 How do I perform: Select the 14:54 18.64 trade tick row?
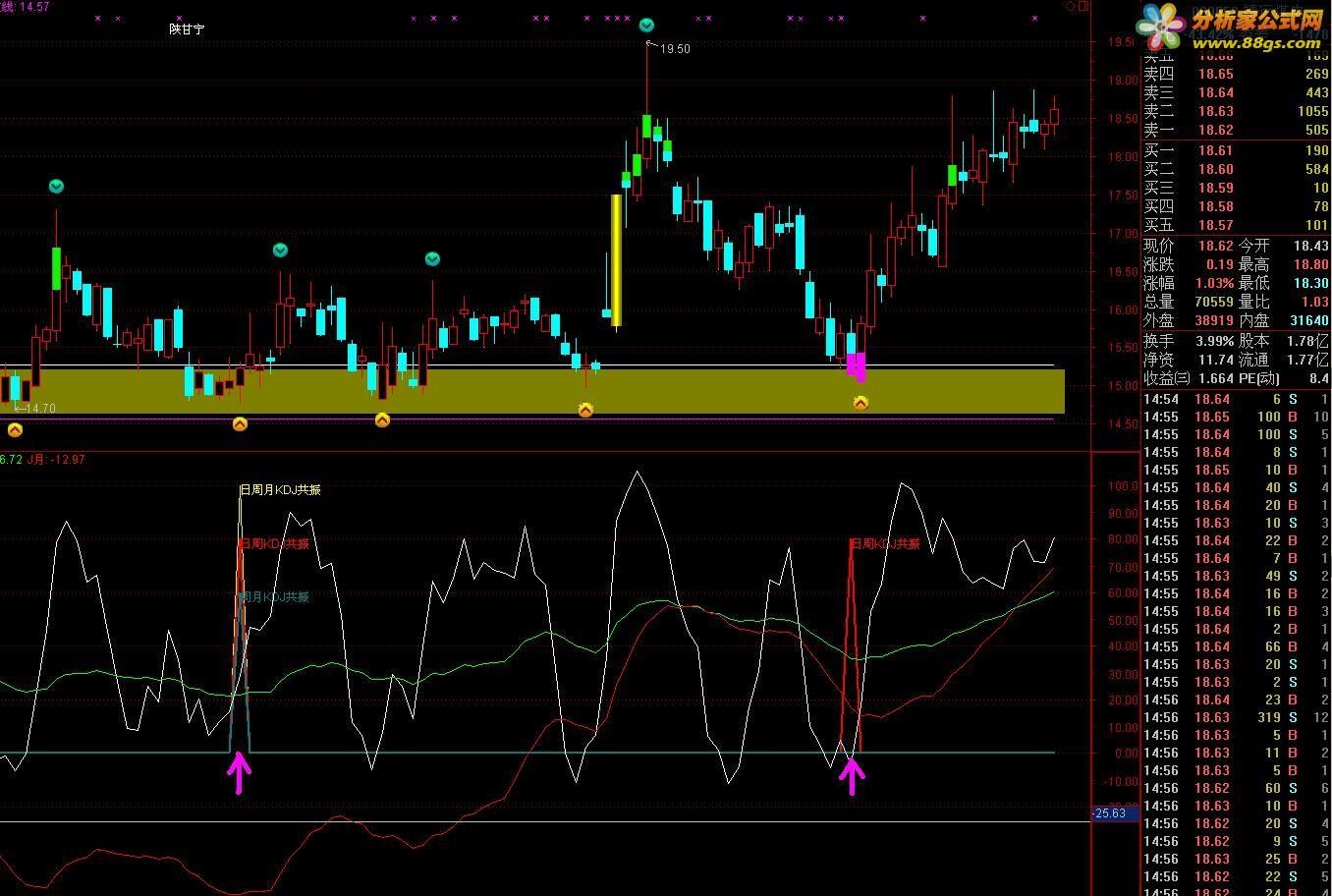1237,399
